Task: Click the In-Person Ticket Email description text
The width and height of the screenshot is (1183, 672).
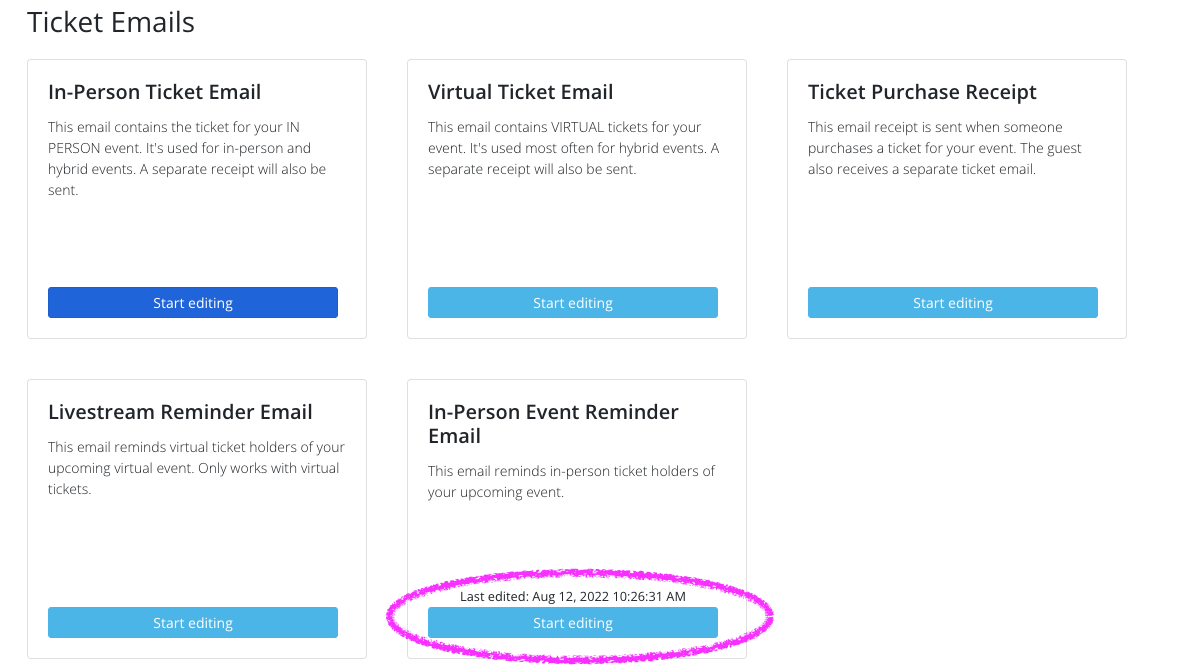Action: 187,159
